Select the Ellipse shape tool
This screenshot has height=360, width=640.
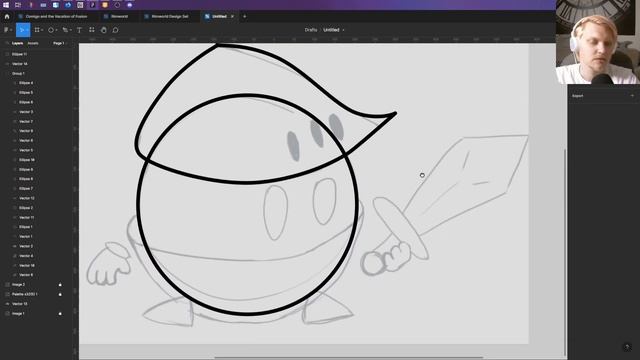51,30
